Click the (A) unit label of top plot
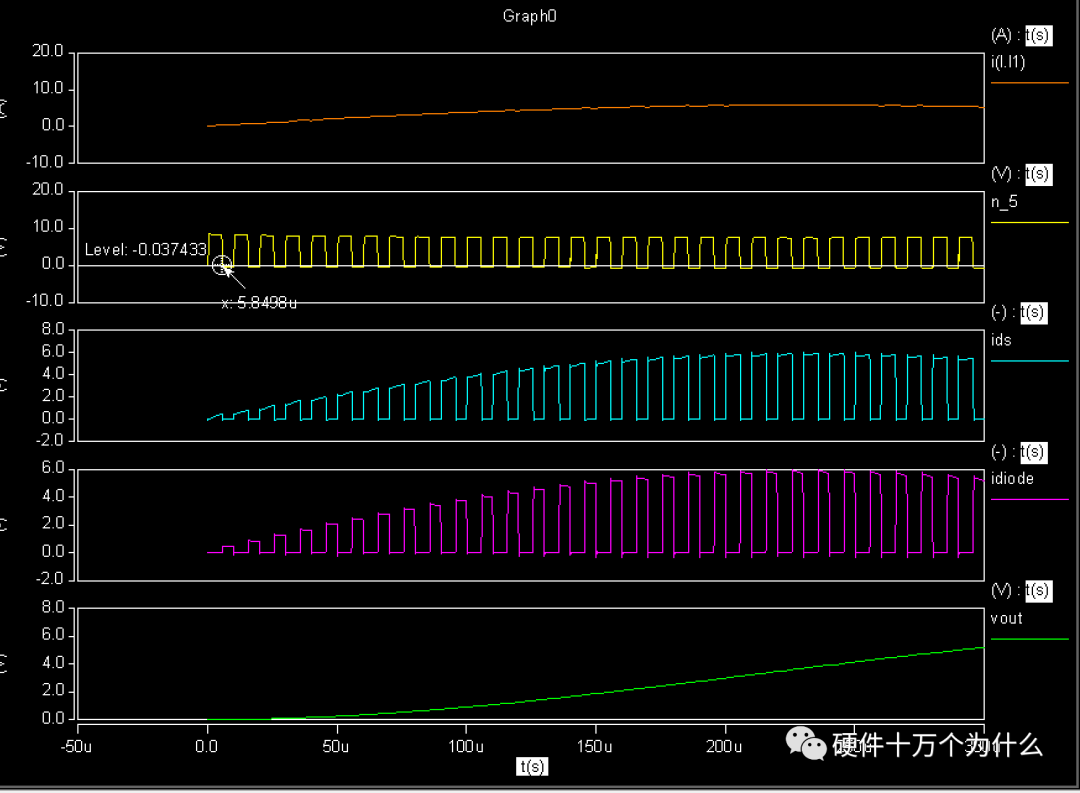The height and width of the screenshot is (793, 1080). pos(1001,35)
